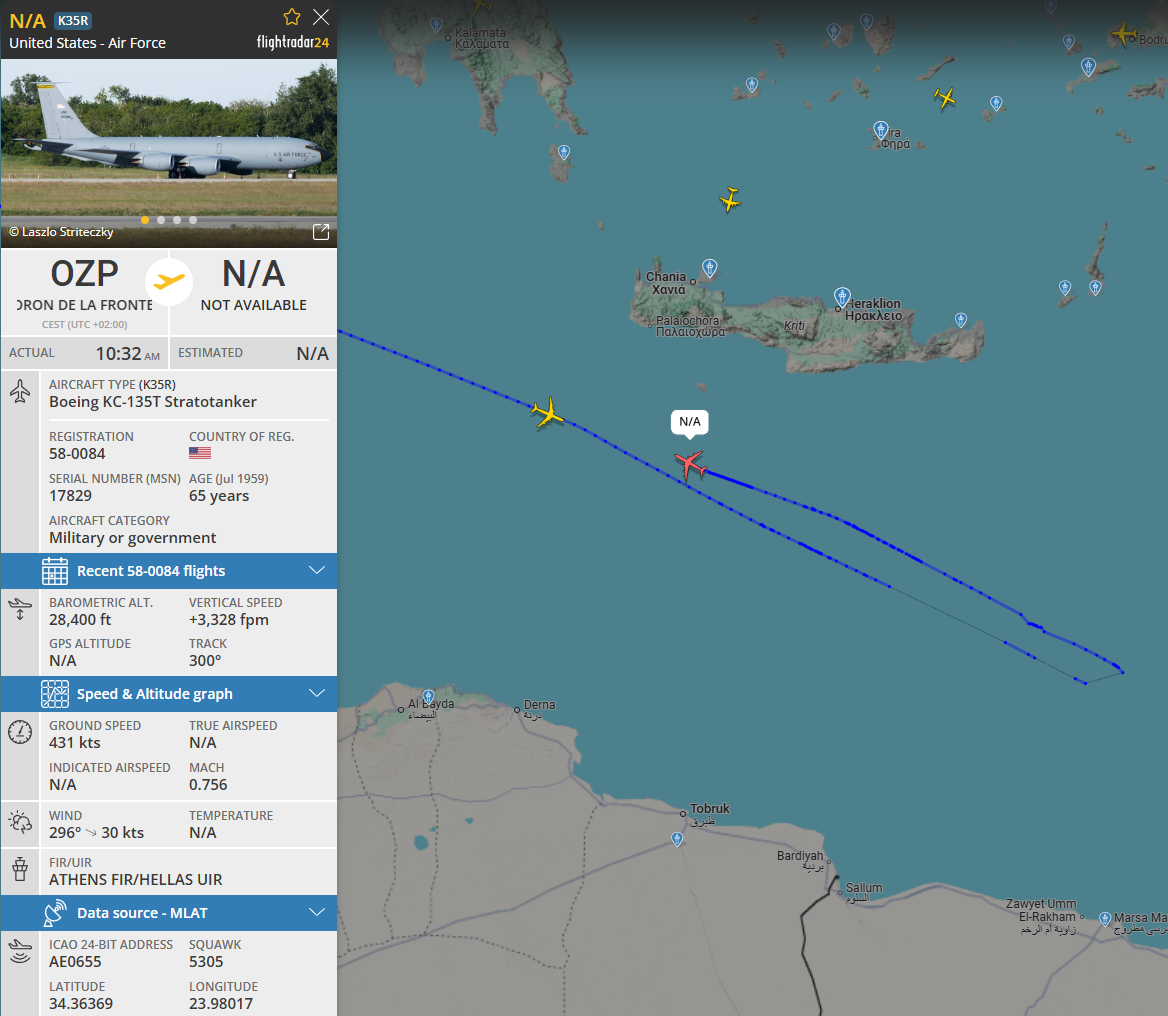
Task: Add flight to favorites with star icon
Action: (292, 17)
